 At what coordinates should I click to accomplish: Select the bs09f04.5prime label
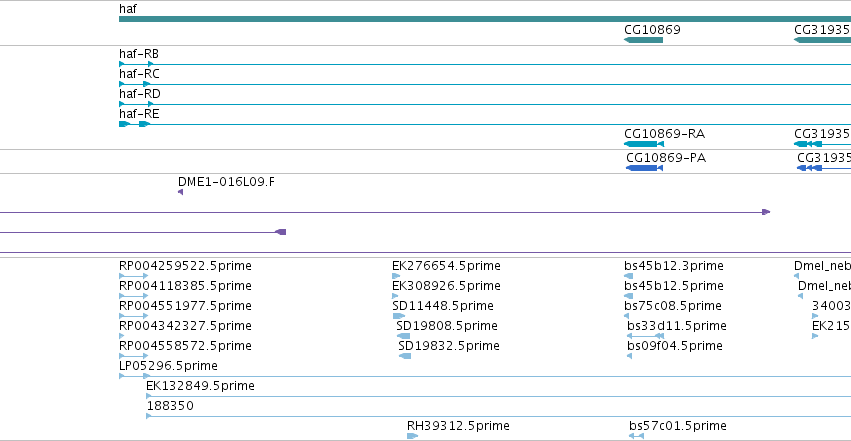pos(675,346)
